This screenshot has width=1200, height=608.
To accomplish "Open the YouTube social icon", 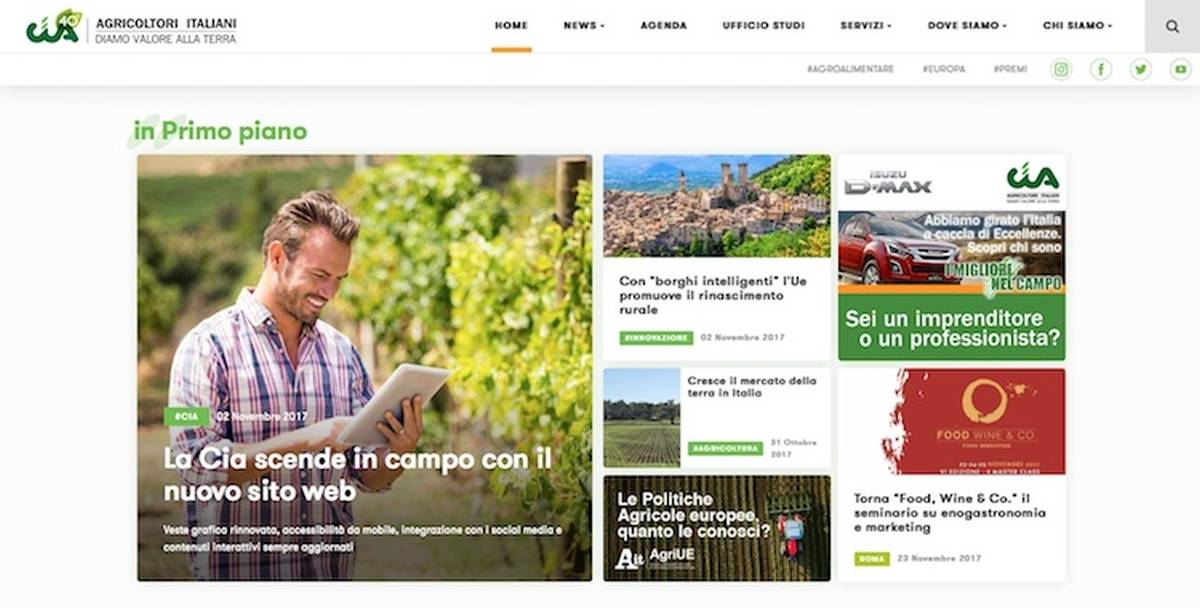I will click(x=1181, y=69).
